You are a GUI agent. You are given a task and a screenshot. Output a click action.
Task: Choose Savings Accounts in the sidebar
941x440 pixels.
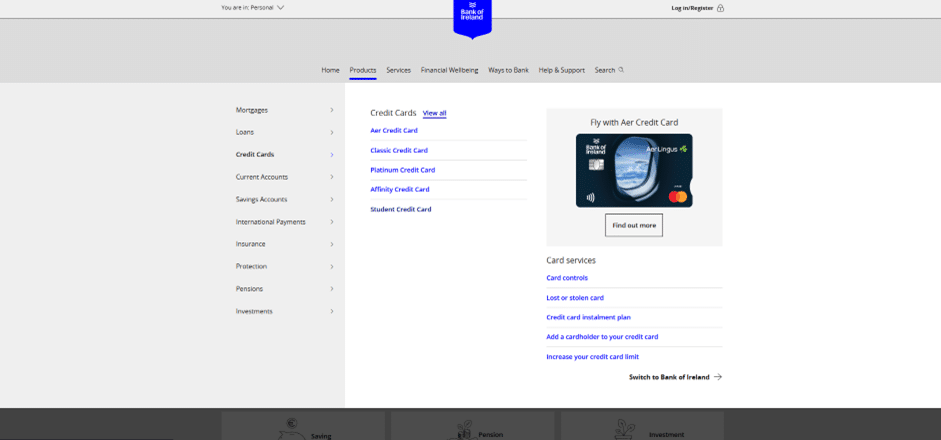pyautogui.click(x=261, y=199)
